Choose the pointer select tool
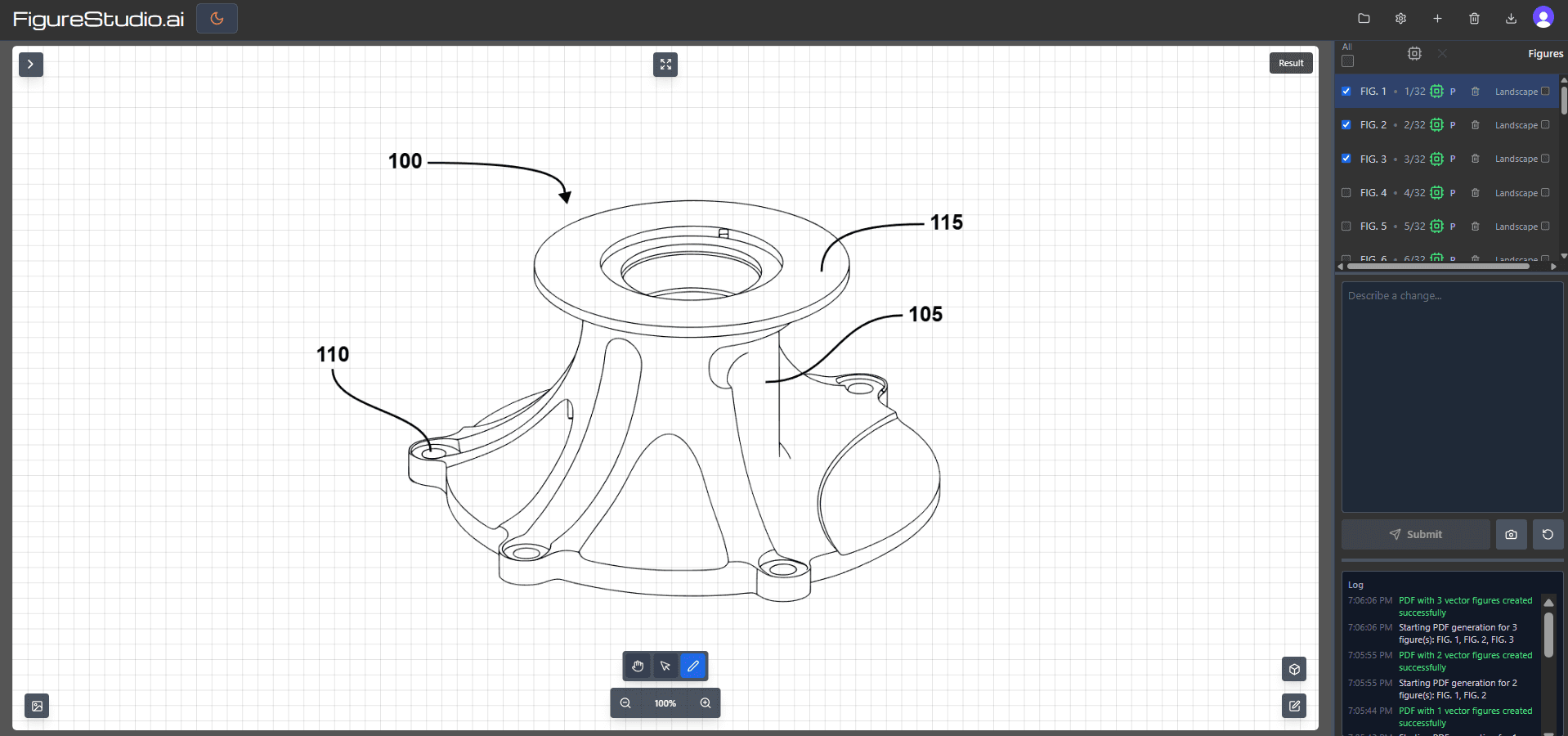 [665, 666]
